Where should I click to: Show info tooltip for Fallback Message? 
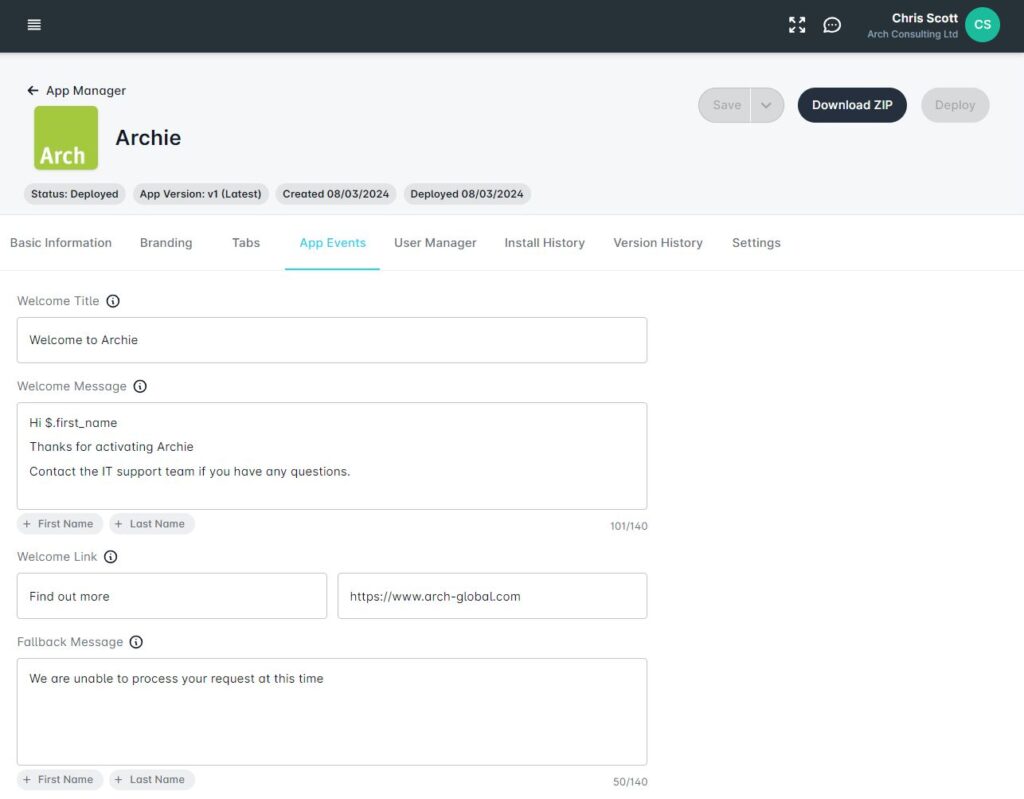[136, 642]
